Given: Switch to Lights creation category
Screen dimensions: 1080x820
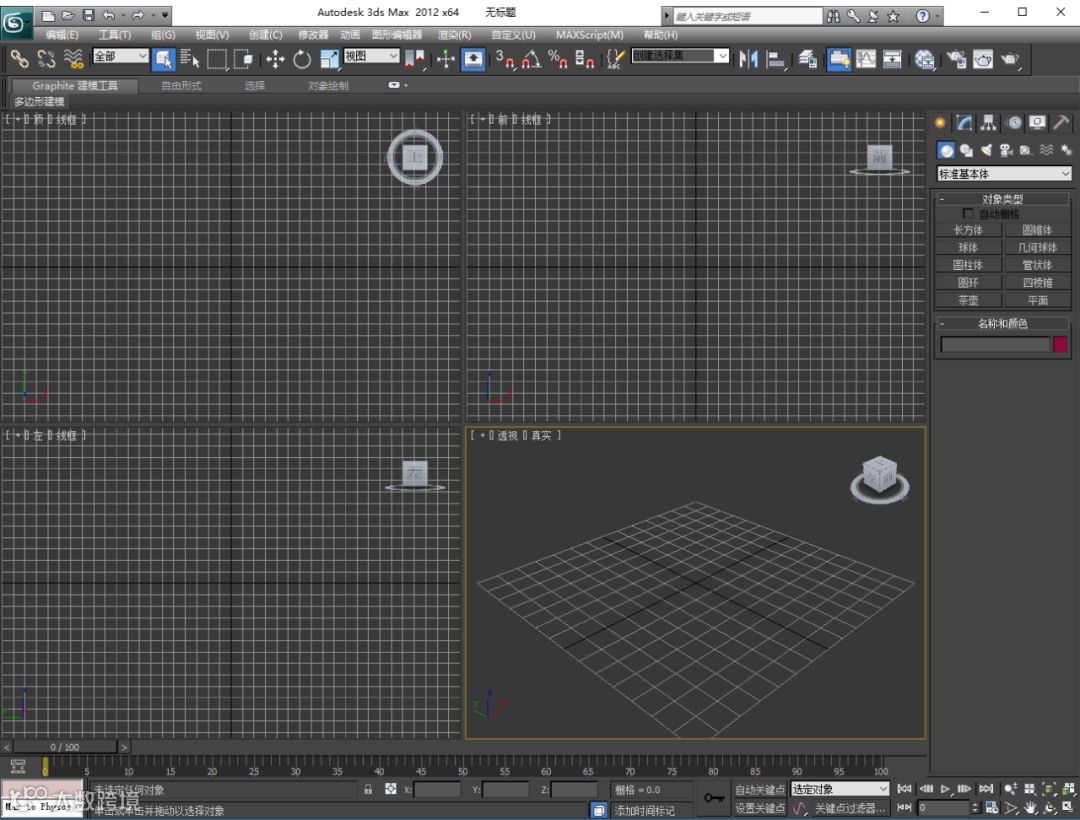Looking at the screenshot, I should (986, 150).
